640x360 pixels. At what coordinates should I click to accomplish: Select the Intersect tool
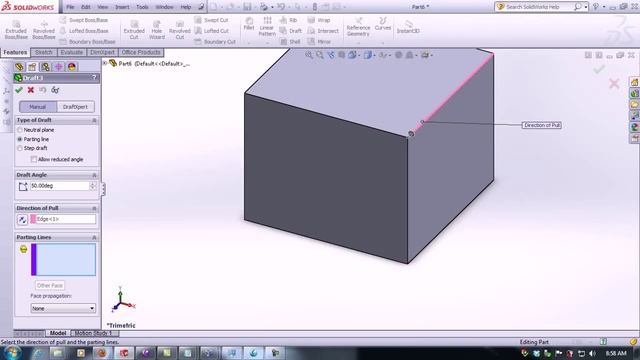tap(323, 31)
